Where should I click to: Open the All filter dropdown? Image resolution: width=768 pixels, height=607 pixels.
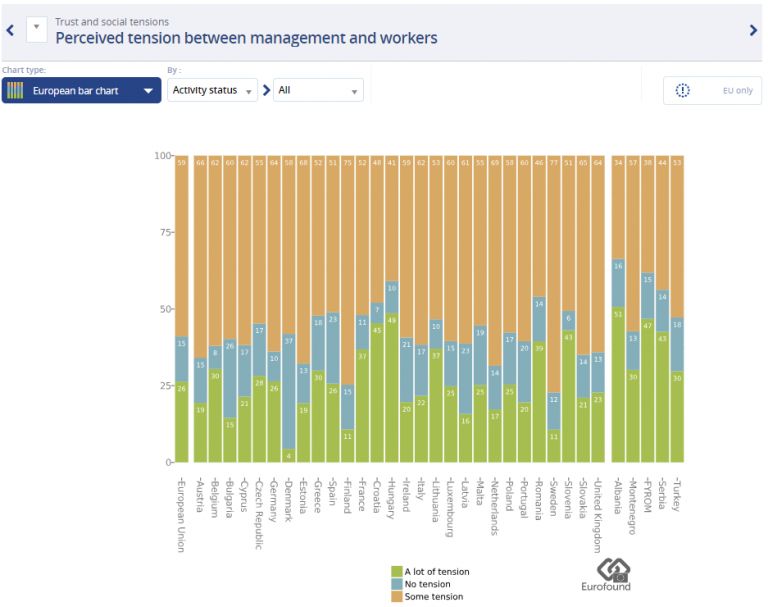pos(318,90)
